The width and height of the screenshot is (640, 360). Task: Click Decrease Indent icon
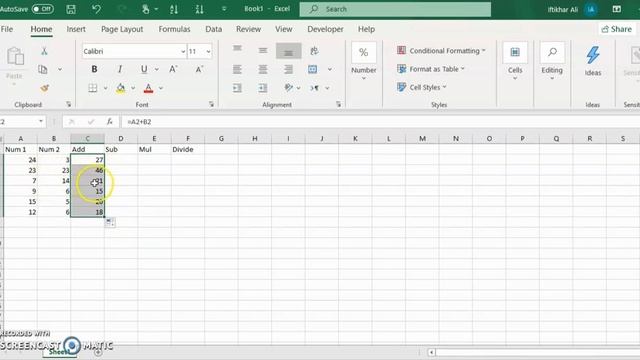237,88
